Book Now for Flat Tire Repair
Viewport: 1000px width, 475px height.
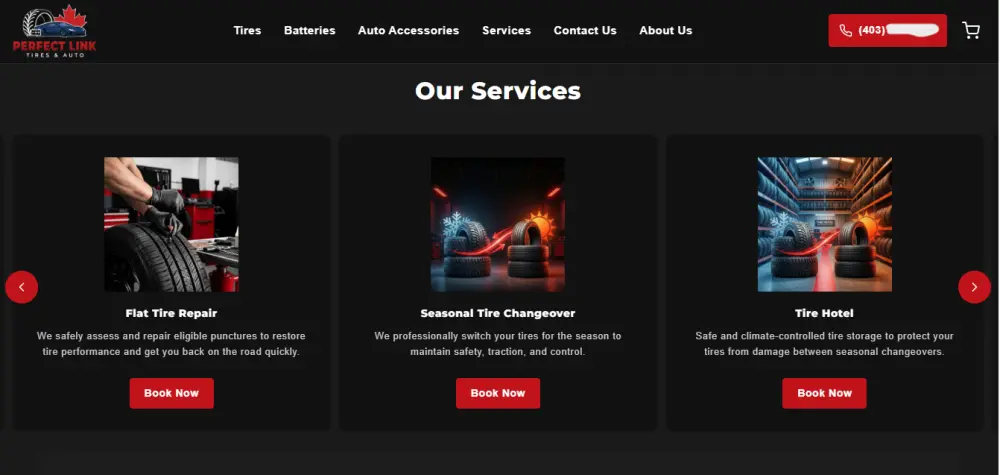(x=172, y=393)
